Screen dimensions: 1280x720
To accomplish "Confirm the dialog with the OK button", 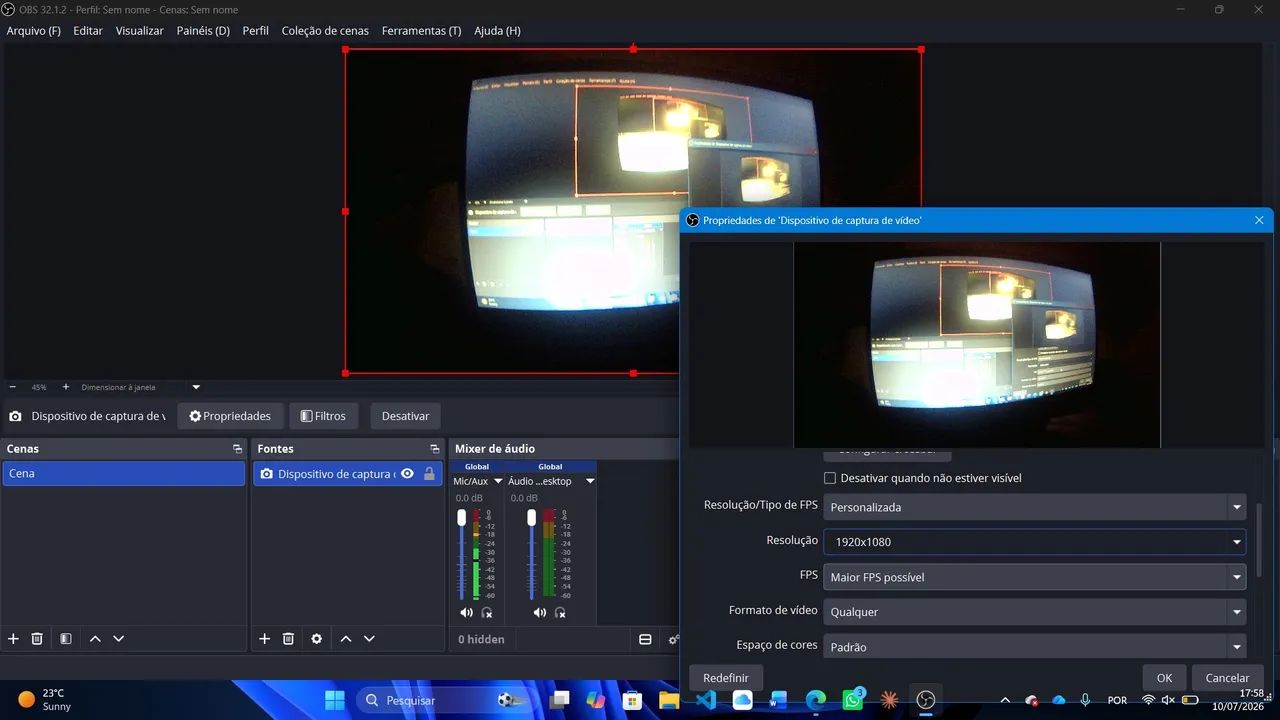I will (1164, 677).
